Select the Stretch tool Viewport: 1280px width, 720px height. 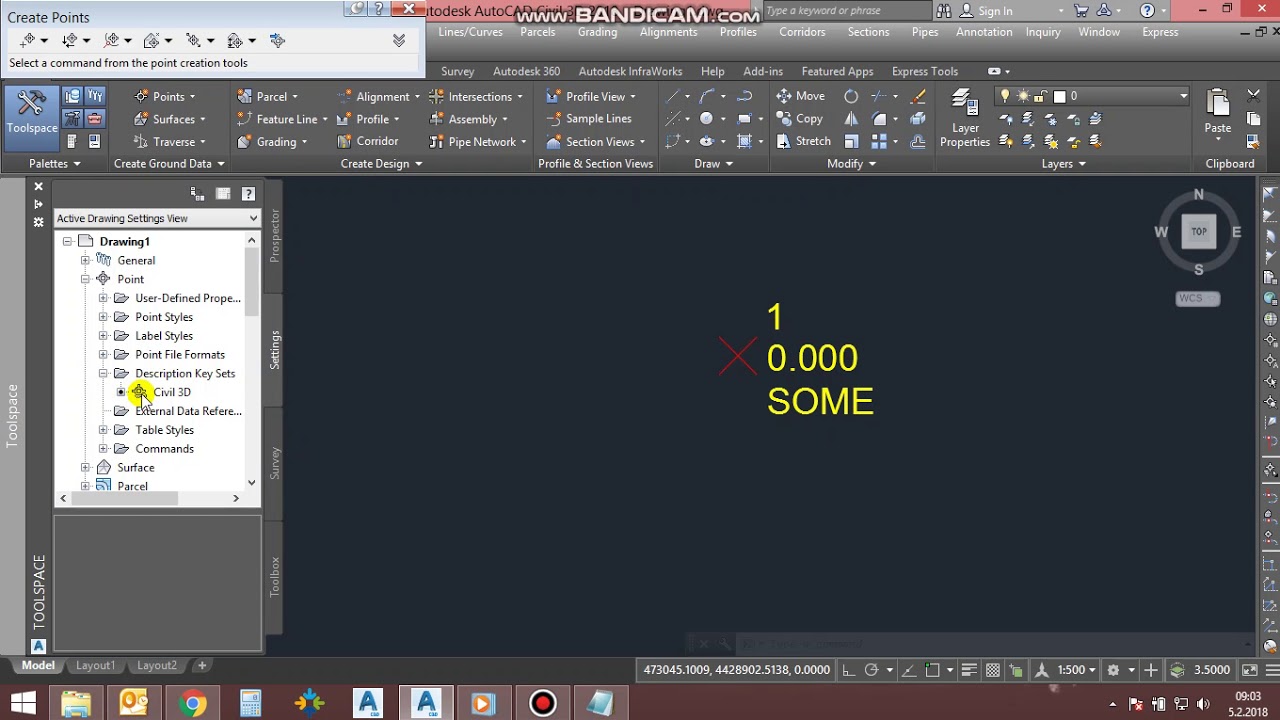[804, 141]
